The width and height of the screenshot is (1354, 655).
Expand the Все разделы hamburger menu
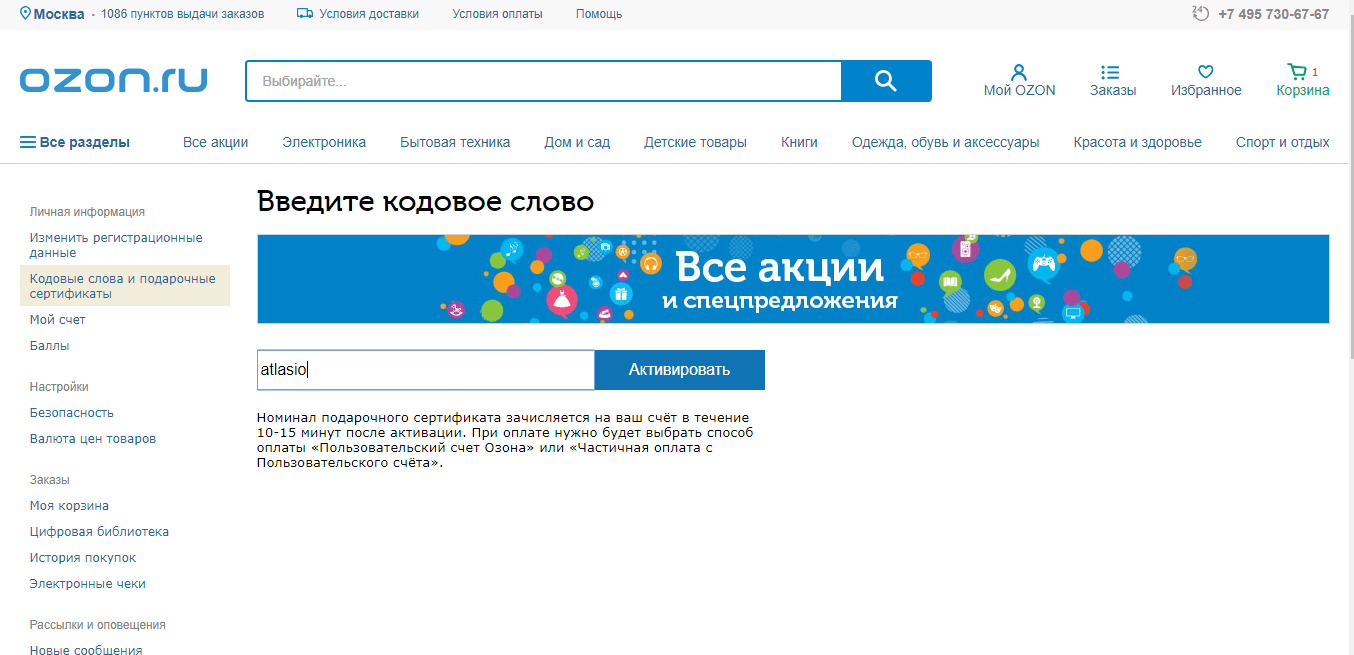coord(28,142)
